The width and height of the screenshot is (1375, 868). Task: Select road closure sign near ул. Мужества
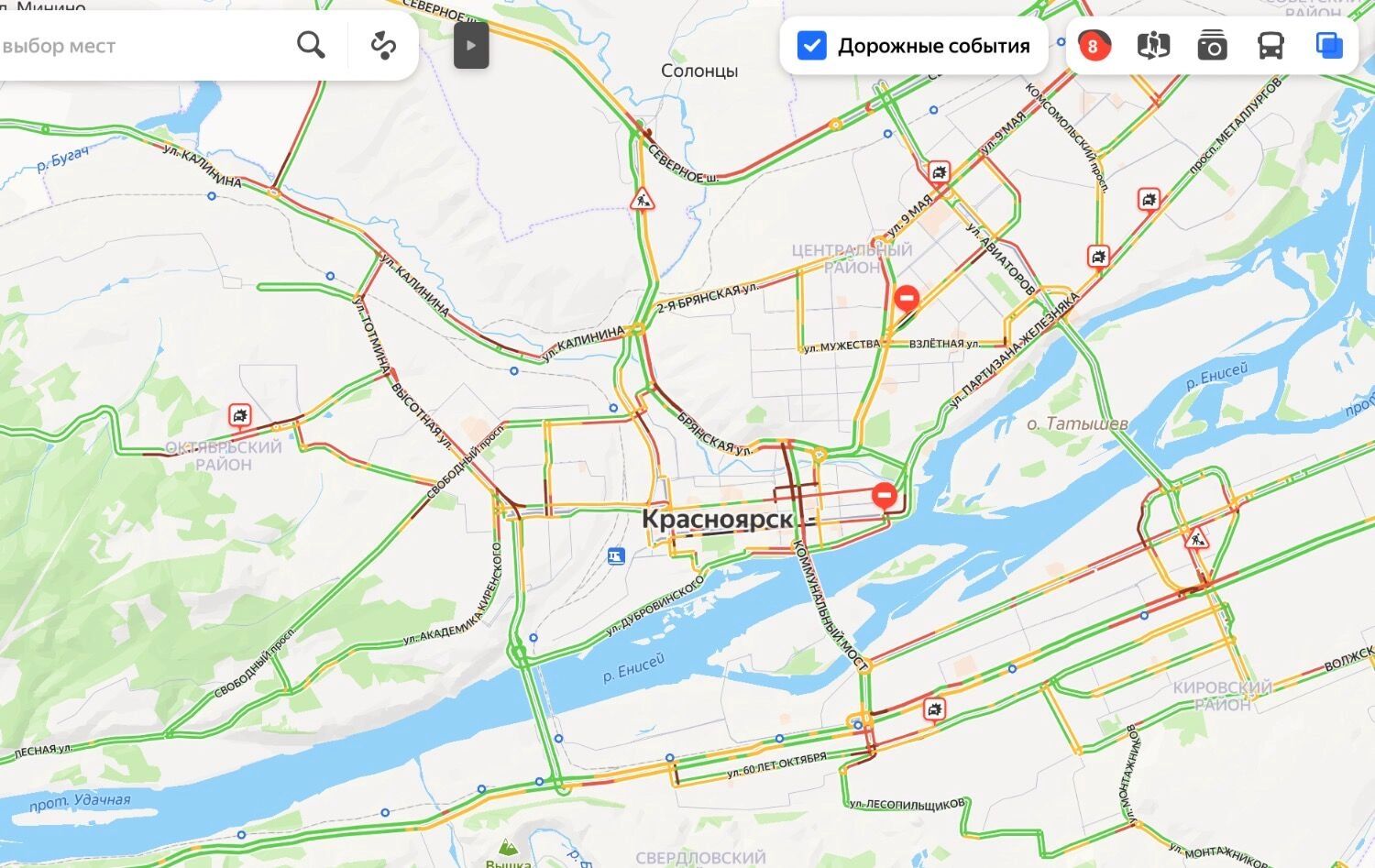(907, 298)
